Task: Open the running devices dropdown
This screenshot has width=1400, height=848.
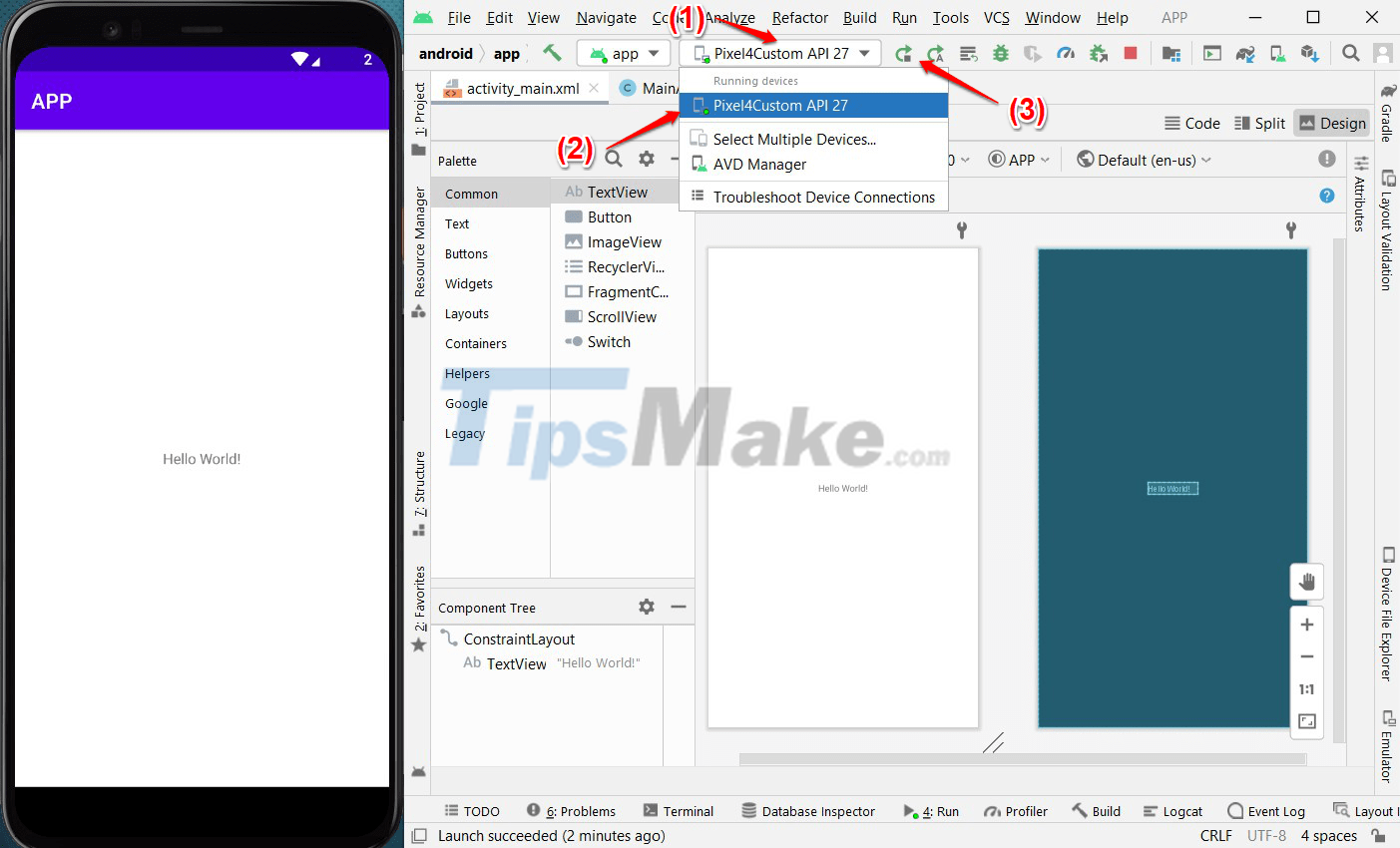Action: tap(779, 53)
